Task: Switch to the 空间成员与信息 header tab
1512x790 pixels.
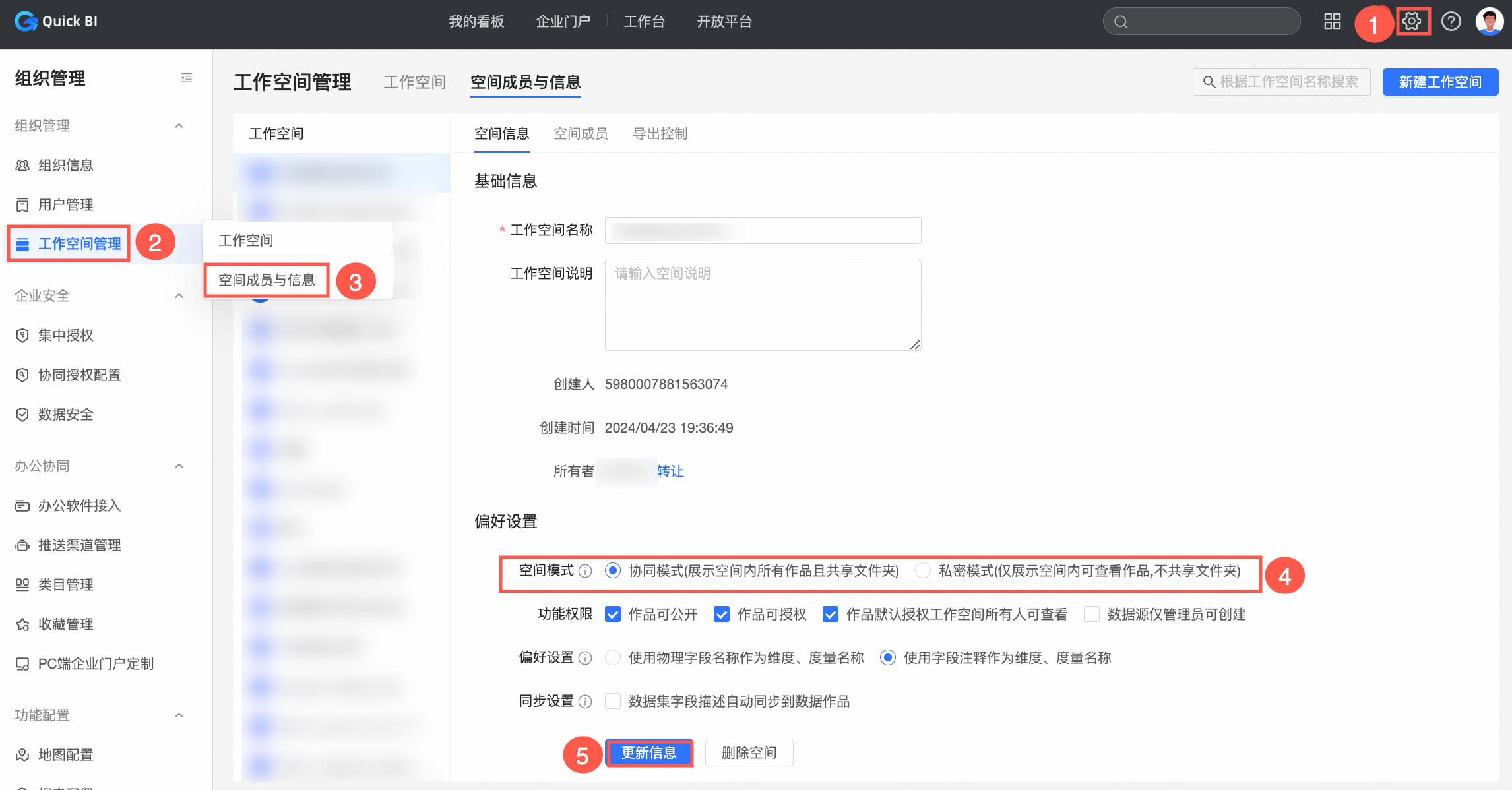Action: click(x=526, y=82)
